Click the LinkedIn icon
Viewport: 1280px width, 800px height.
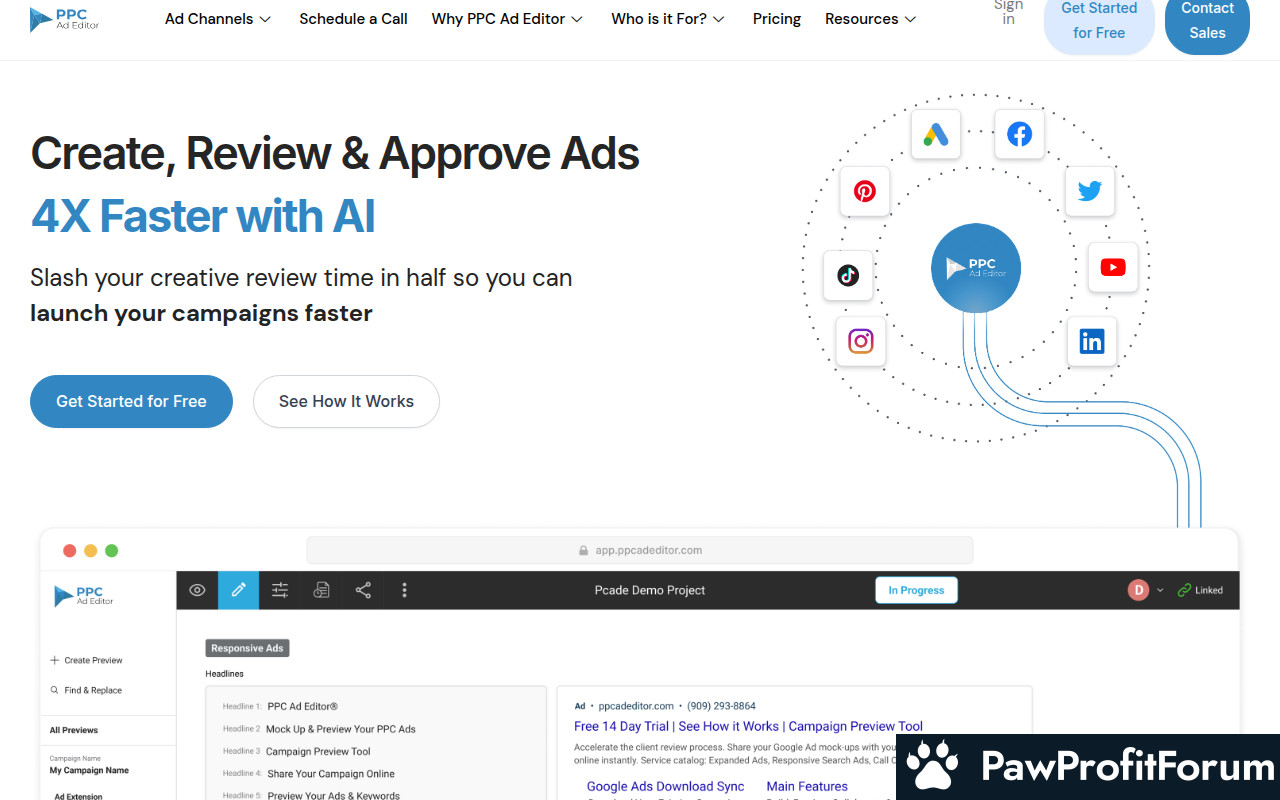tap(1091, 342)
